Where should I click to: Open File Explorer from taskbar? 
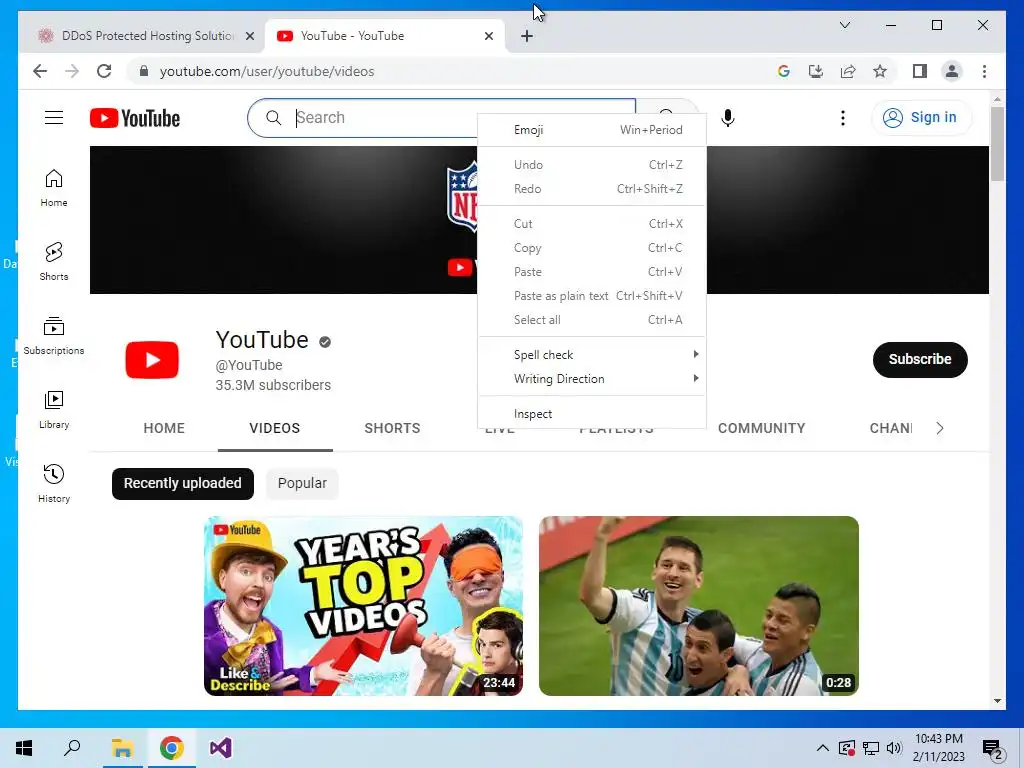click(x=122, y=748)
